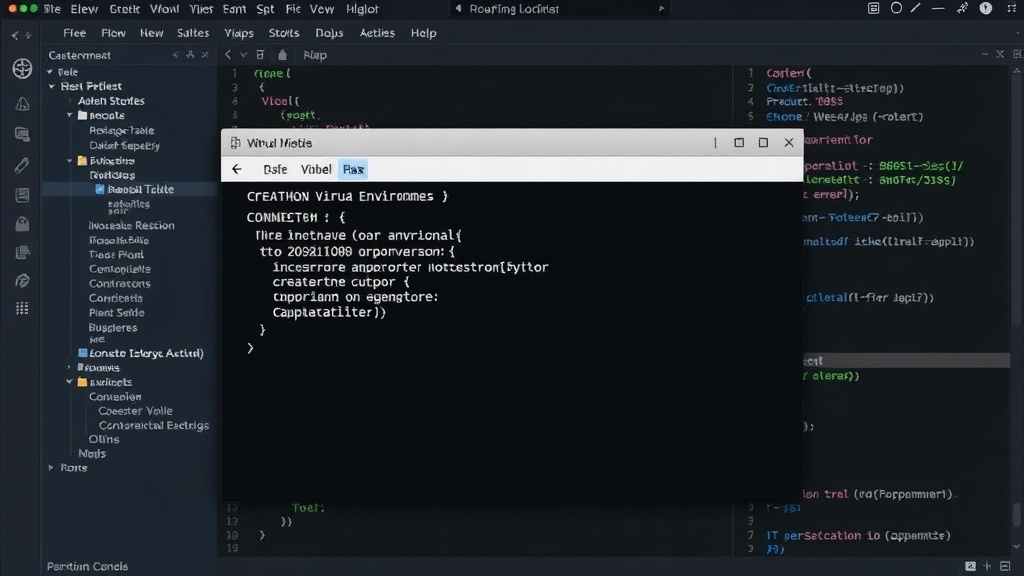Viewport: 1024px width, 576px height.
Task: Select the lnoteatte Rection tree item
Action: [131, 225]
